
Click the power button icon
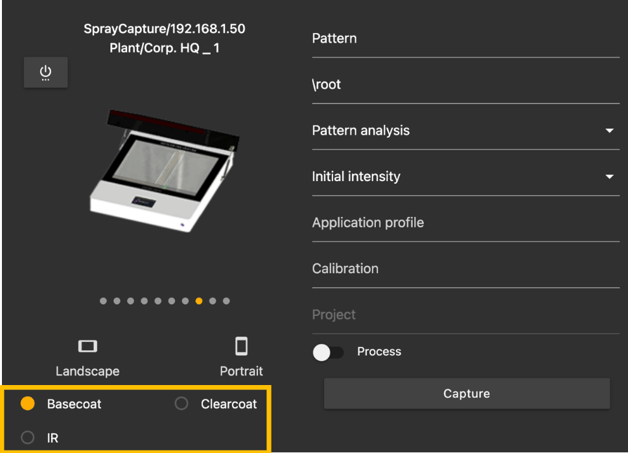tap(46, 73)
